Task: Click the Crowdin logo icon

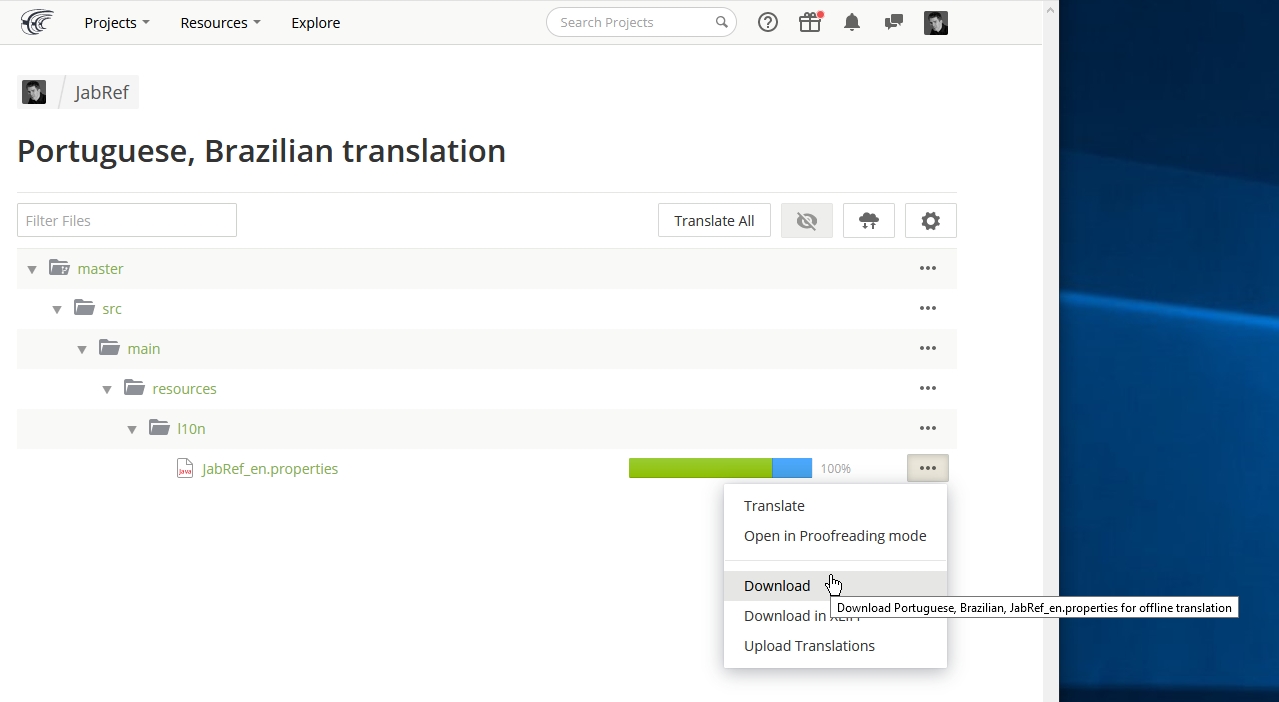Action: point(37,22)
